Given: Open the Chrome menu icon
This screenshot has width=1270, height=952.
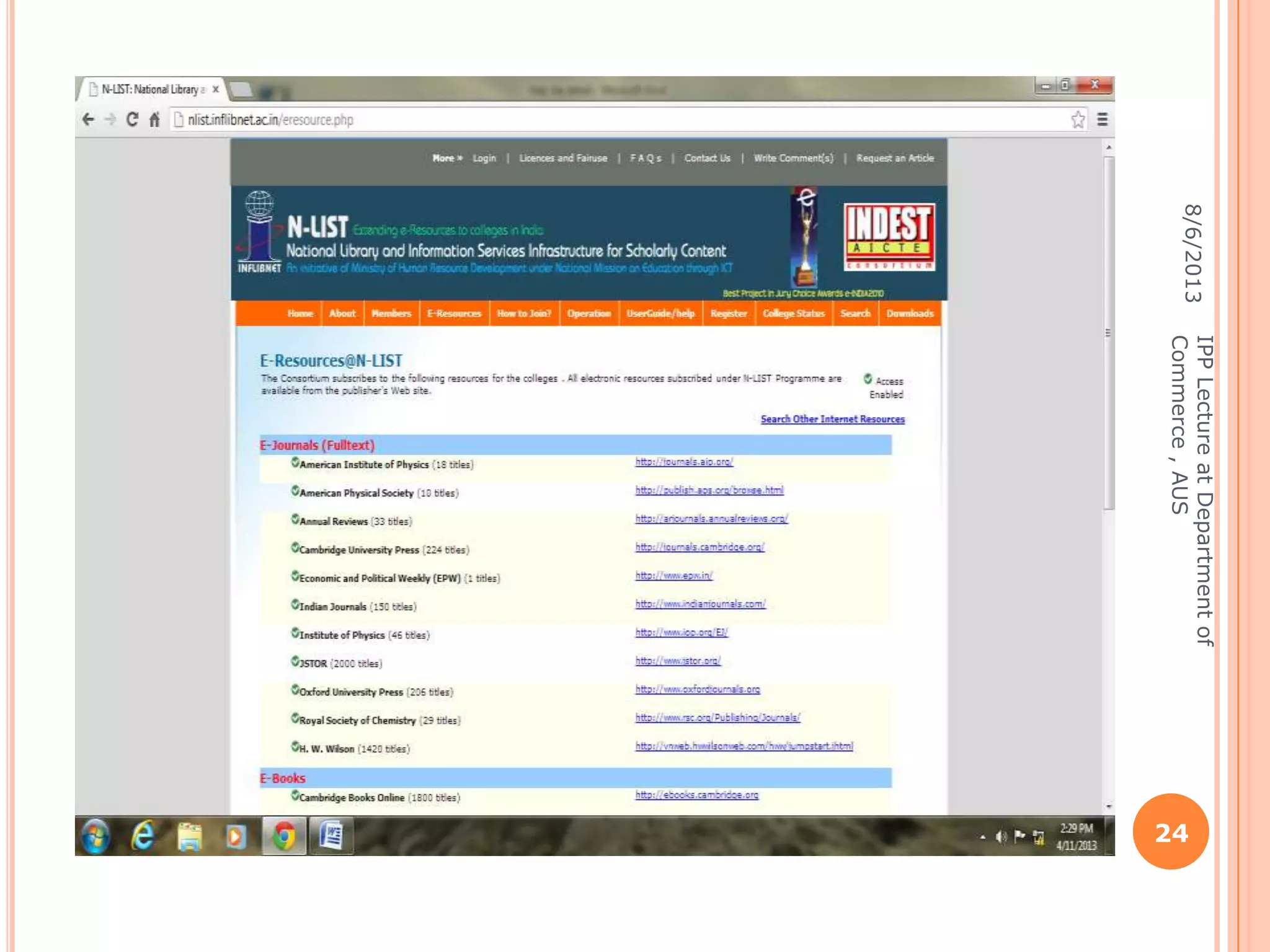Looking at the screenshot, I should [x=1102, y=120].
